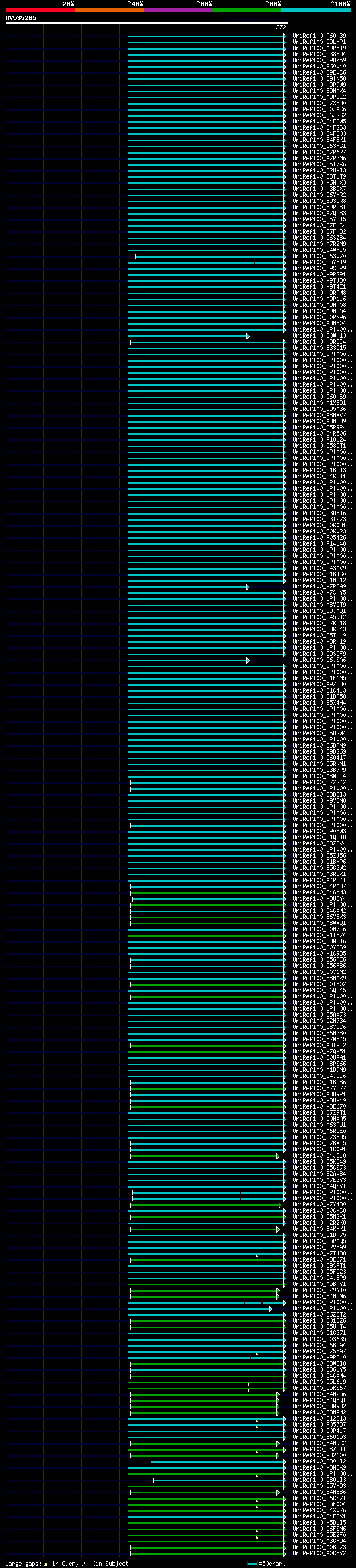
Task: Click the UniRef100_Q7X8D0 hit label
Action: [319, 103]
